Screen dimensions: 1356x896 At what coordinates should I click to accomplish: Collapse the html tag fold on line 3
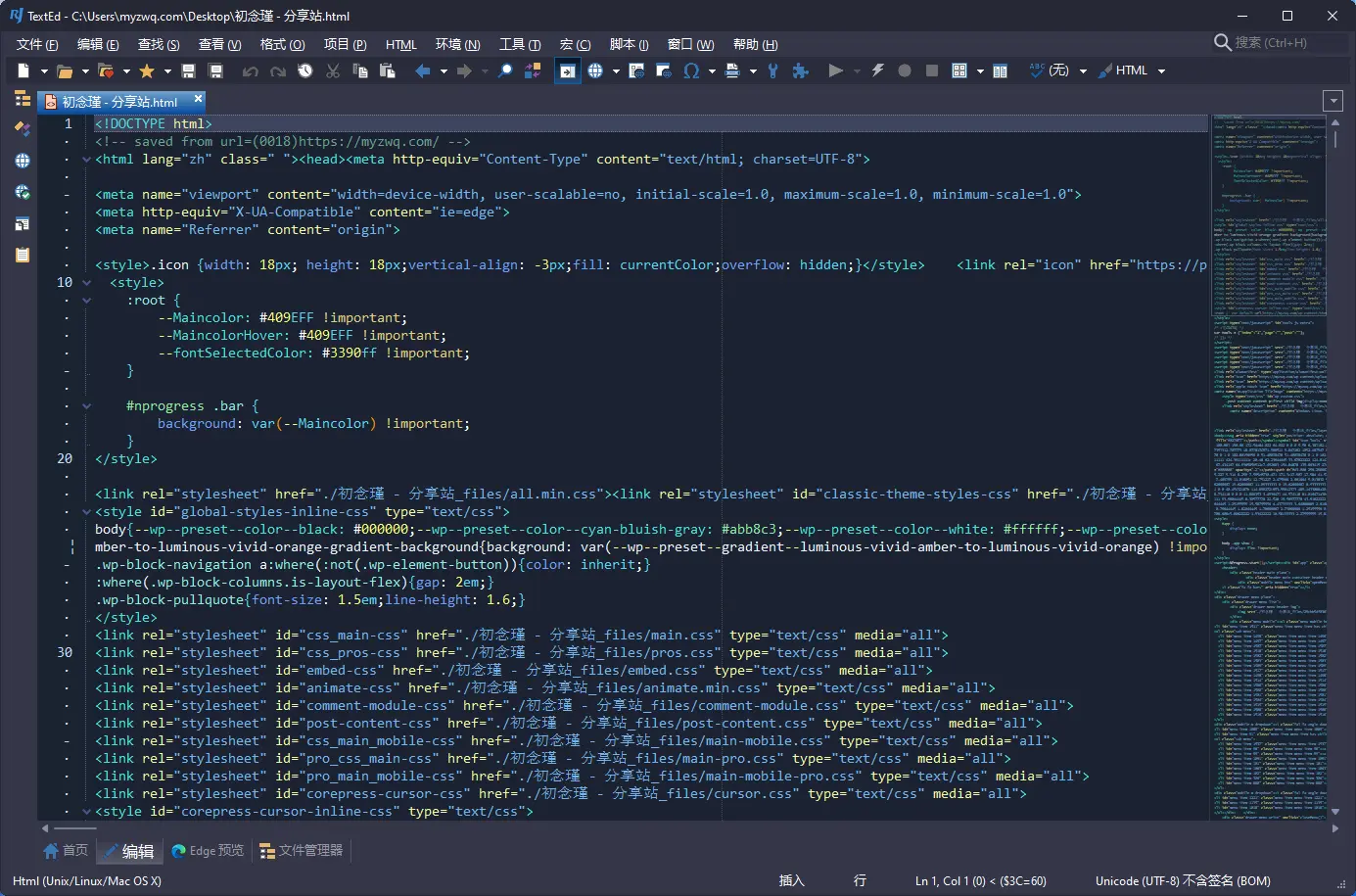coord(86,160)
